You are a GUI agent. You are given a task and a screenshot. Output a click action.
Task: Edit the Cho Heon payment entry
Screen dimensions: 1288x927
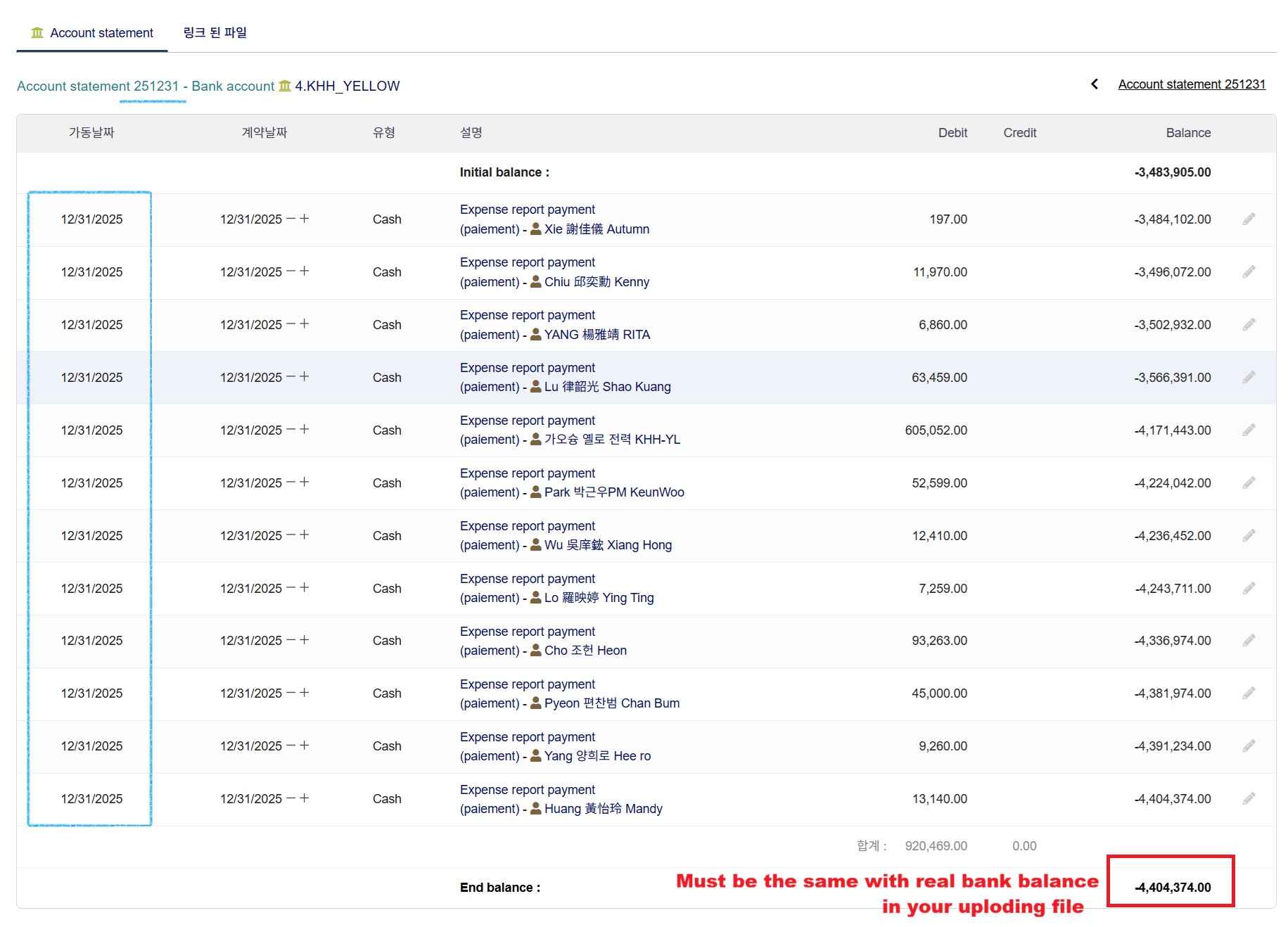tap(1249, 641)
